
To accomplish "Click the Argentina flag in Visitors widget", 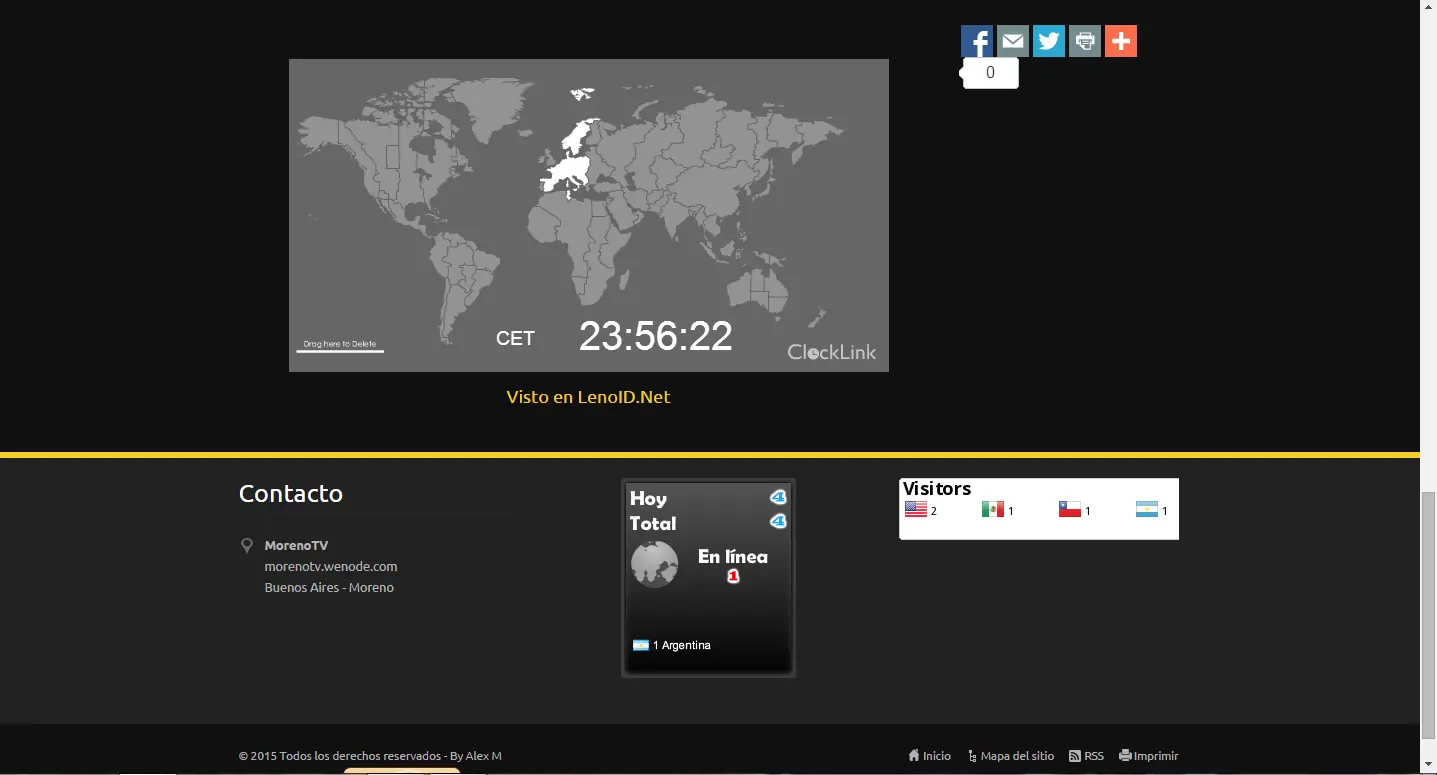I will tap(1147, 509).
